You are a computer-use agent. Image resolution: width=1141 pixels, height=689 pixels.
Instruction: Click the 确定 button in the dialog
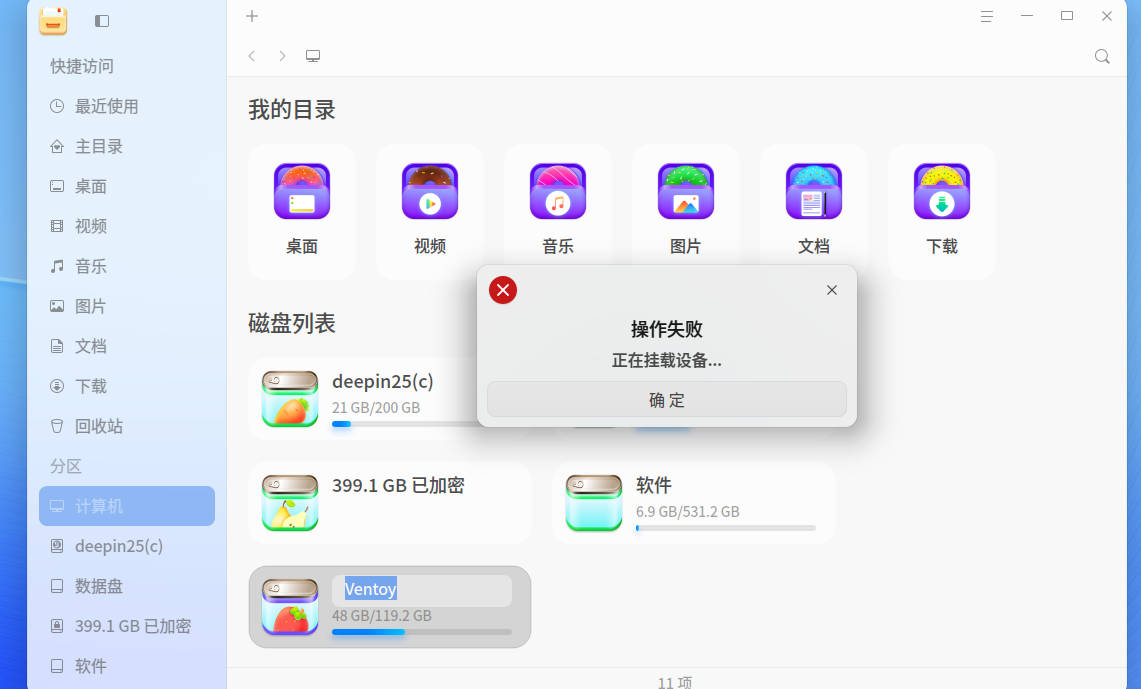pyautogui.click(x=666, y=398)
